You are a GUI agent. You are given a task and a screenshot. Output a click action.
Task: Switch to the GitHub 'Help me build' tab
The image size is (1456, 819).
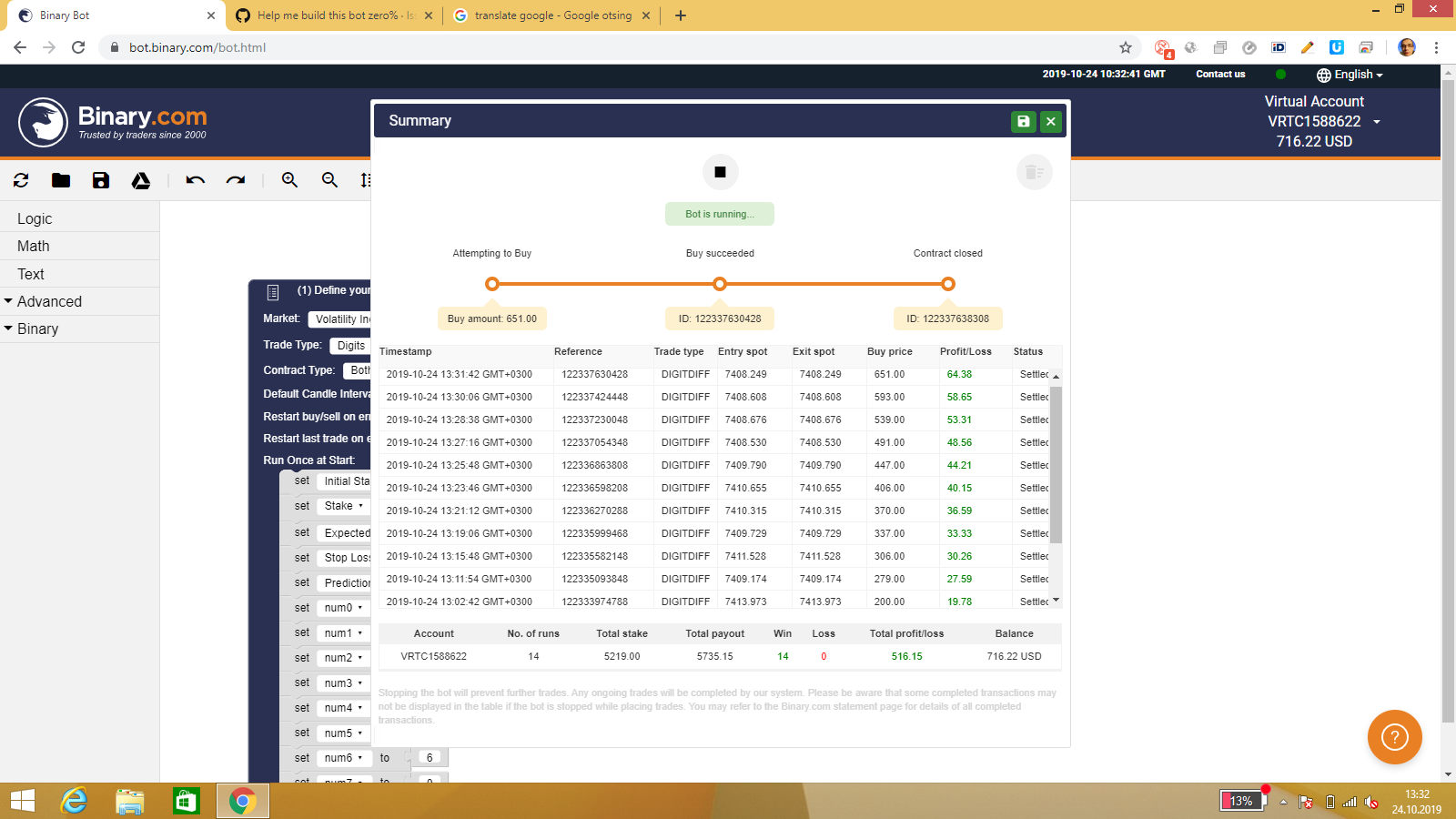tap(334, 15)
